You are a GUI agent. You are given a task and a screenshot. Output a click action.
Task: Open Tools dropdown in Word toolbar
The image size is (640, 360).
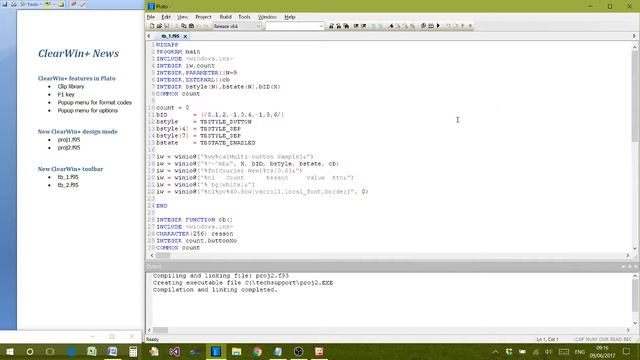pyautogui.click(x=32, y=4)
